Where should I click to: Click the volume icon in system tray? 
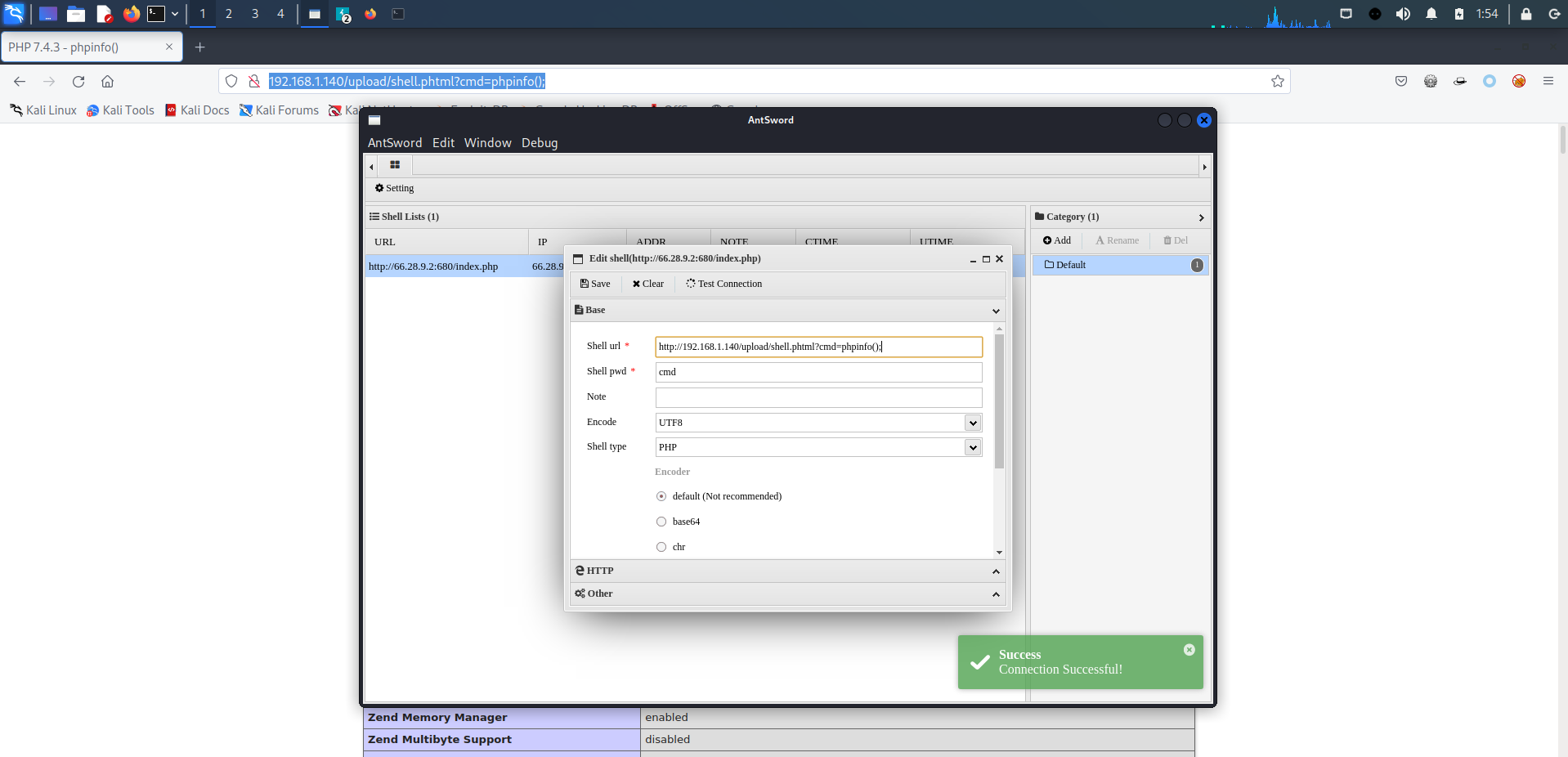point(1403,14)
